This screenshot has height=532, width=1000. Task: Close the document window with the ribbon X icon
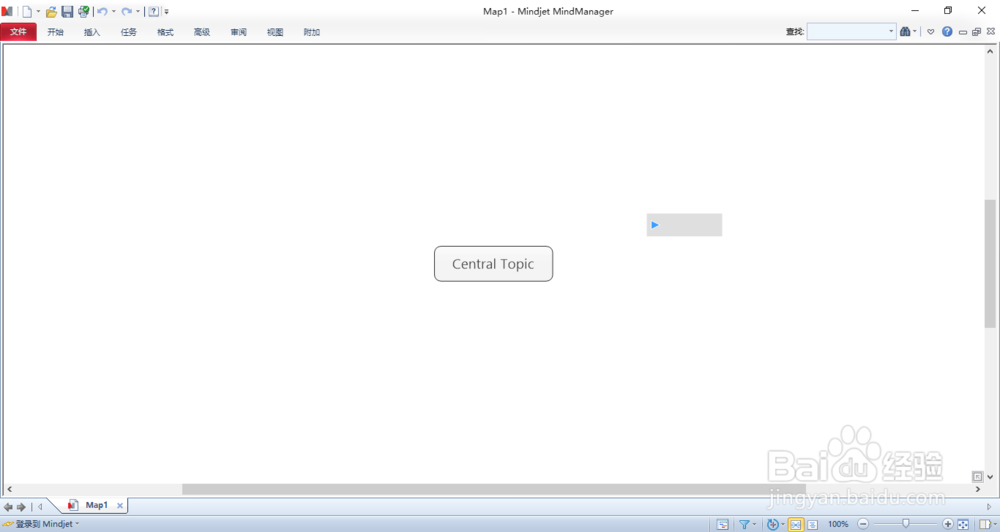(990, 31)
